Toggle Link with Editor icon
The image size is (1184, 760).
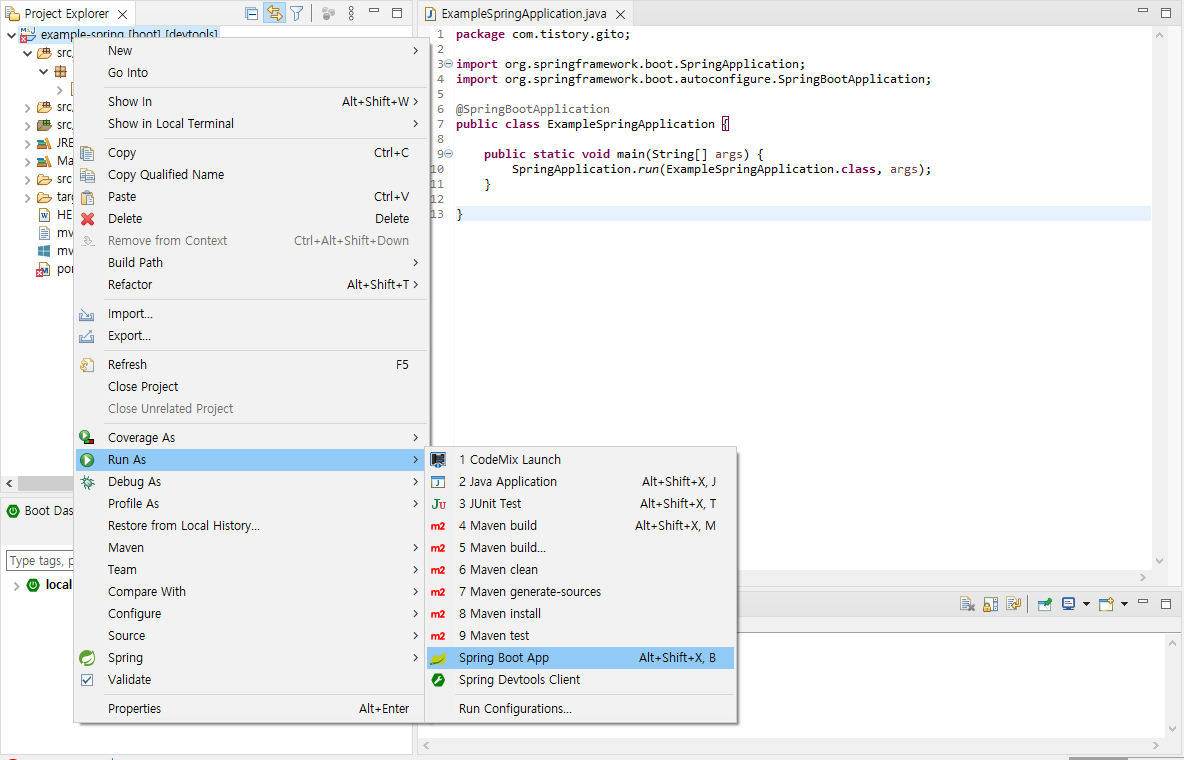point(274,14)
